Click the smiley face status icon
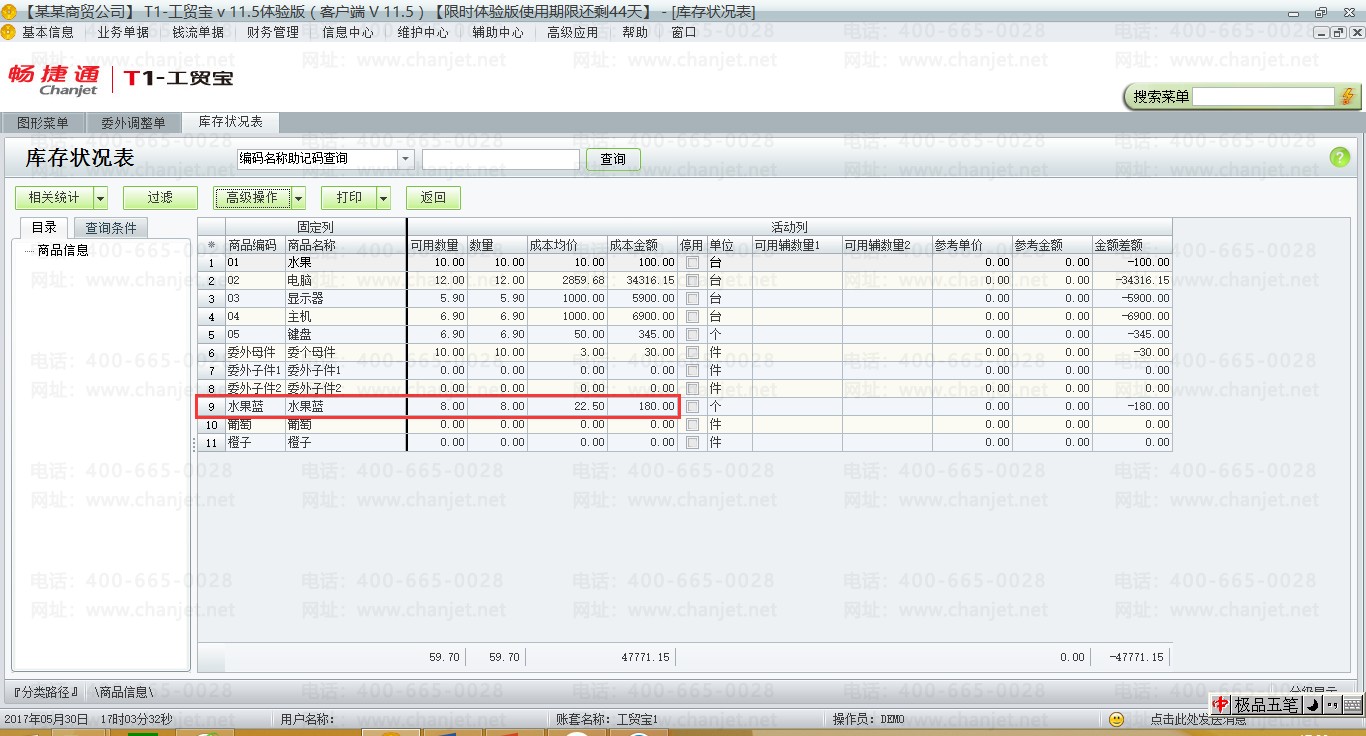The height and width of the screenshot is (736, 1366). click(x=1117, y=719)
